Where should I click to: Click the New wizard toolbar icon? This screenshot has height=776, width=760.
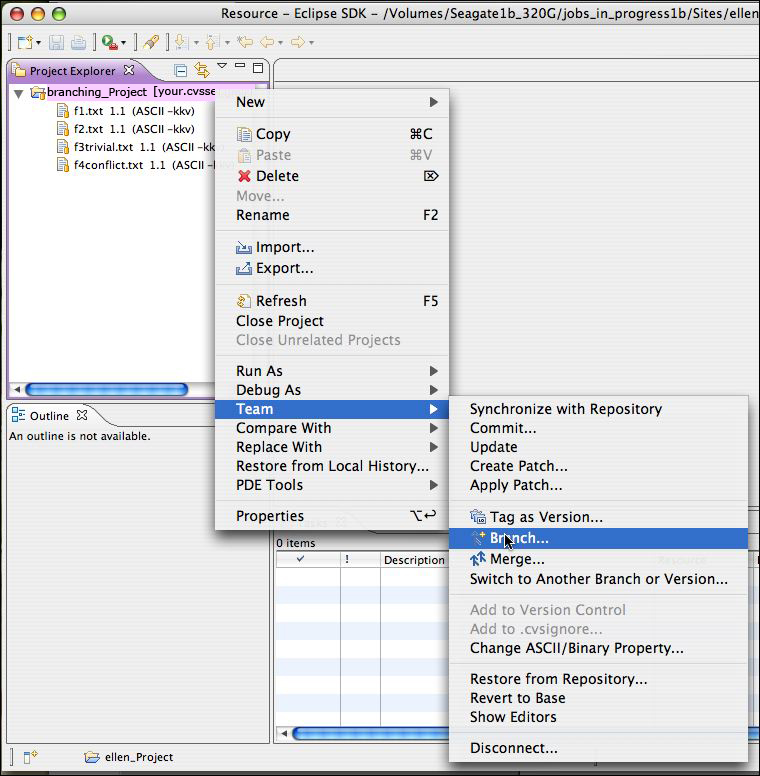[x=24, y=42]
